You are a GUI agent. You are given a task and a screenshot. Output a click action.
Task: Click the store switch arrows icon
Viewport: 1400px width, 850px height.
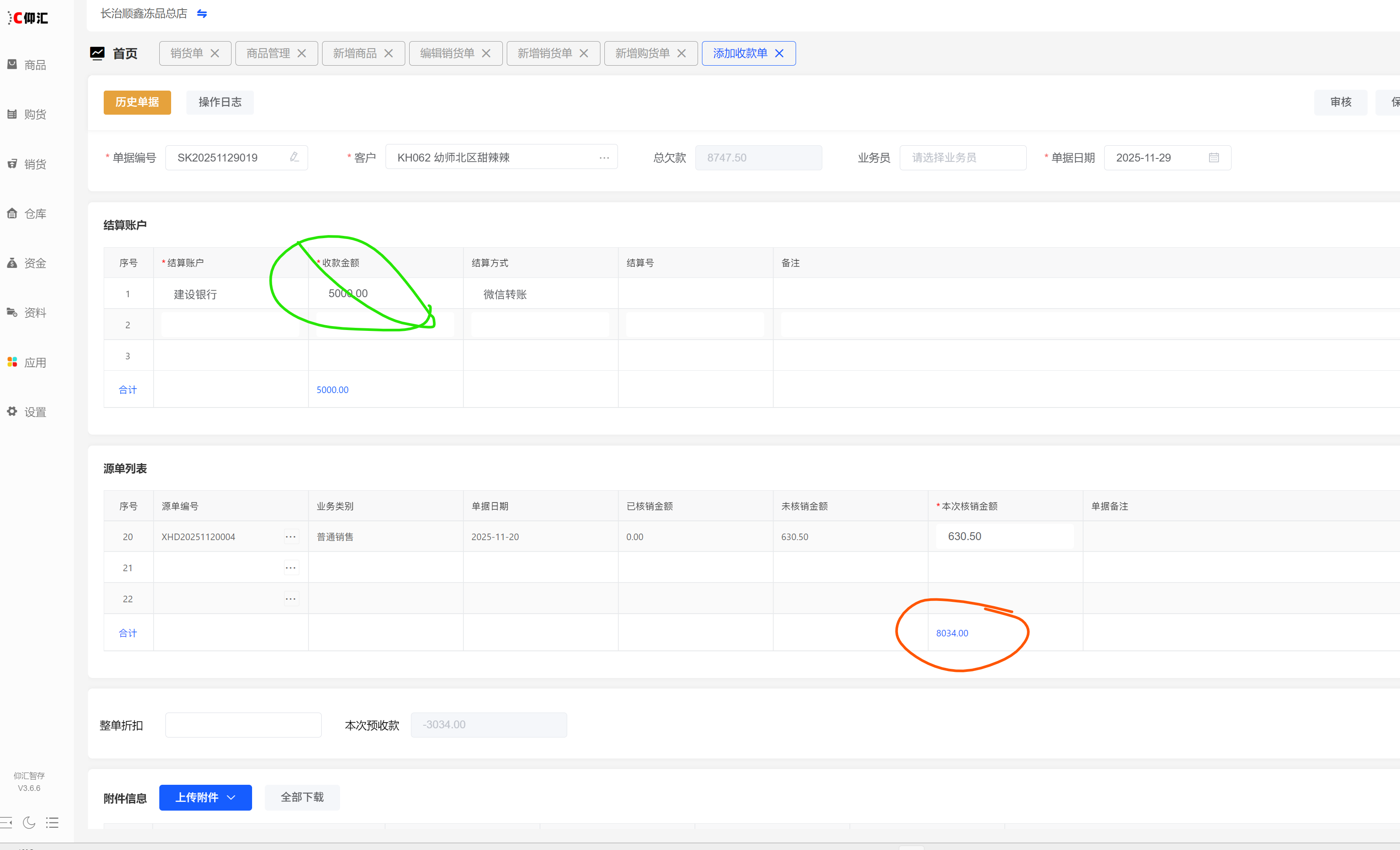[202, 14]
